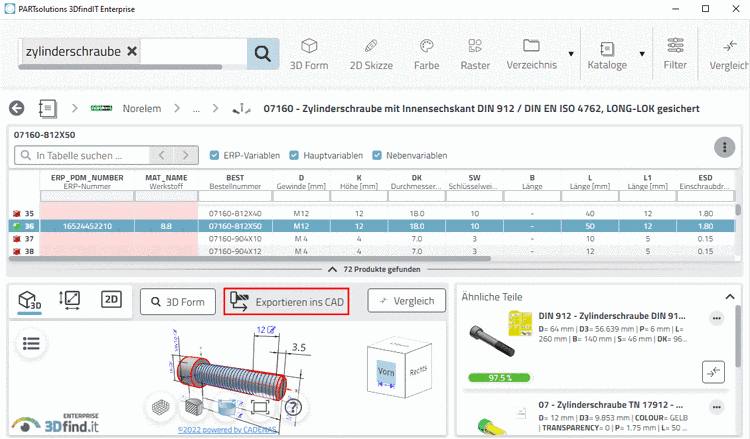The image size is (750, 439).
Task: Open 3D Form search mode
Action: [x=309, y=55]
